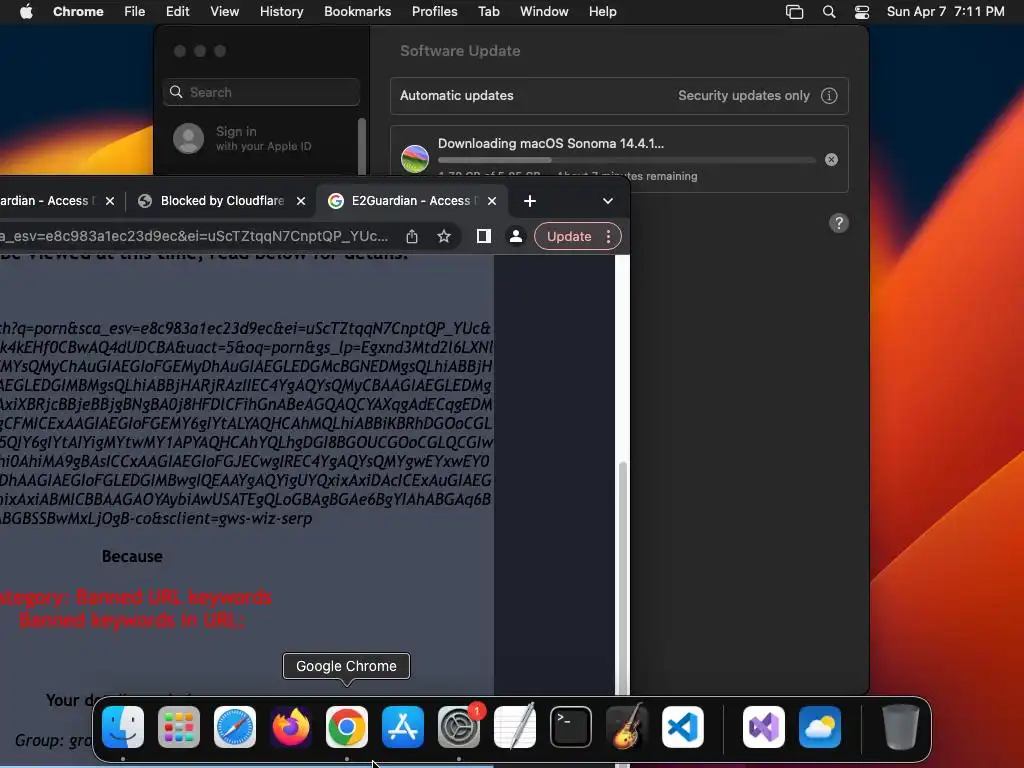
Task: Open System Settings Dock icon with badge
Action: click(x=459, y=727)
